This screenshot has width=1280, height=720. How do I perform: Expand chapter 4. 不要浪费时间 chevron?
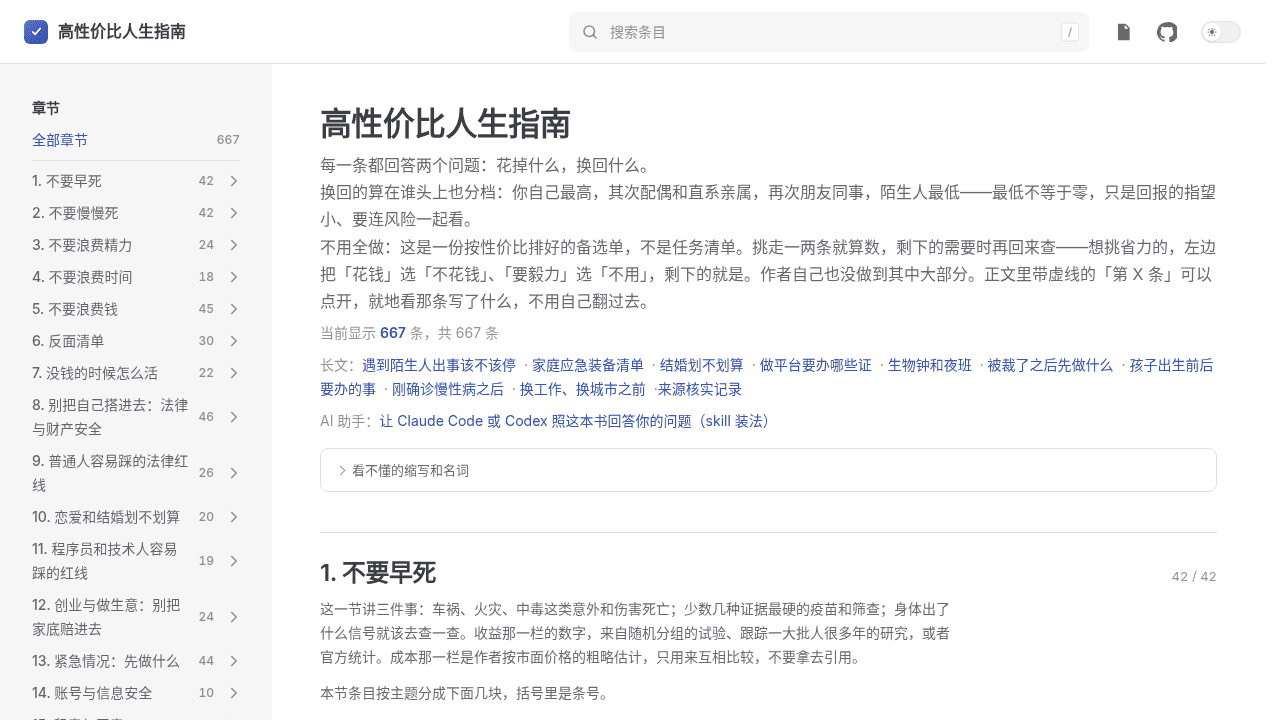[x=233, y=277]
